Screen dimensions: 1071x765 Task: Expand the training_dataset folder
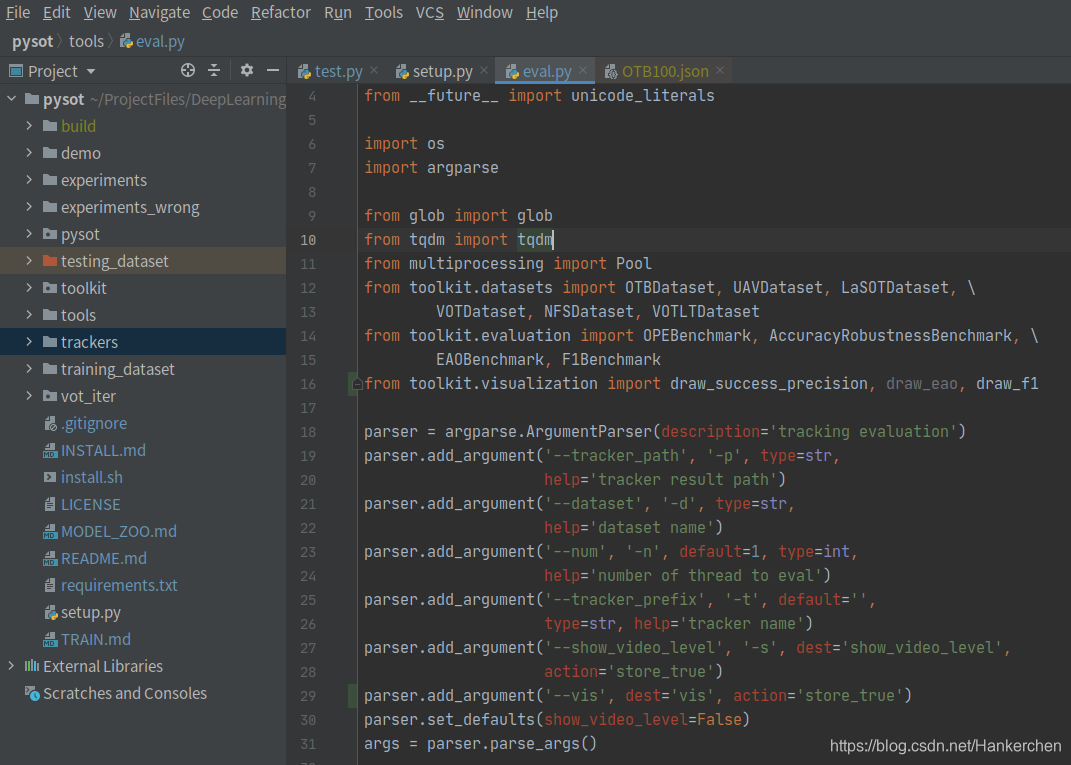[29, 369]
